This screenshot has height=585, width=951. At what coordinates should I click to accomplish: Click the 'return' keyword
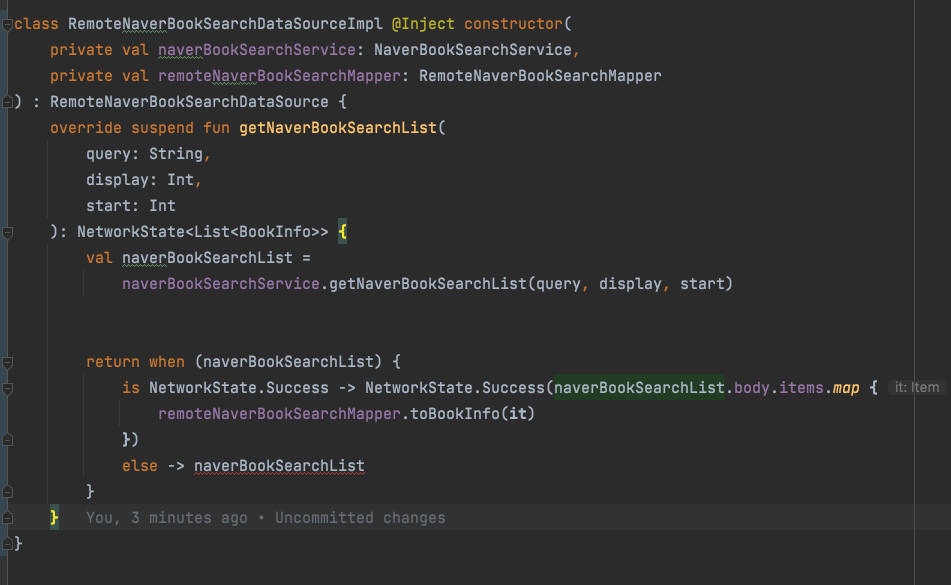coord(113,362)
